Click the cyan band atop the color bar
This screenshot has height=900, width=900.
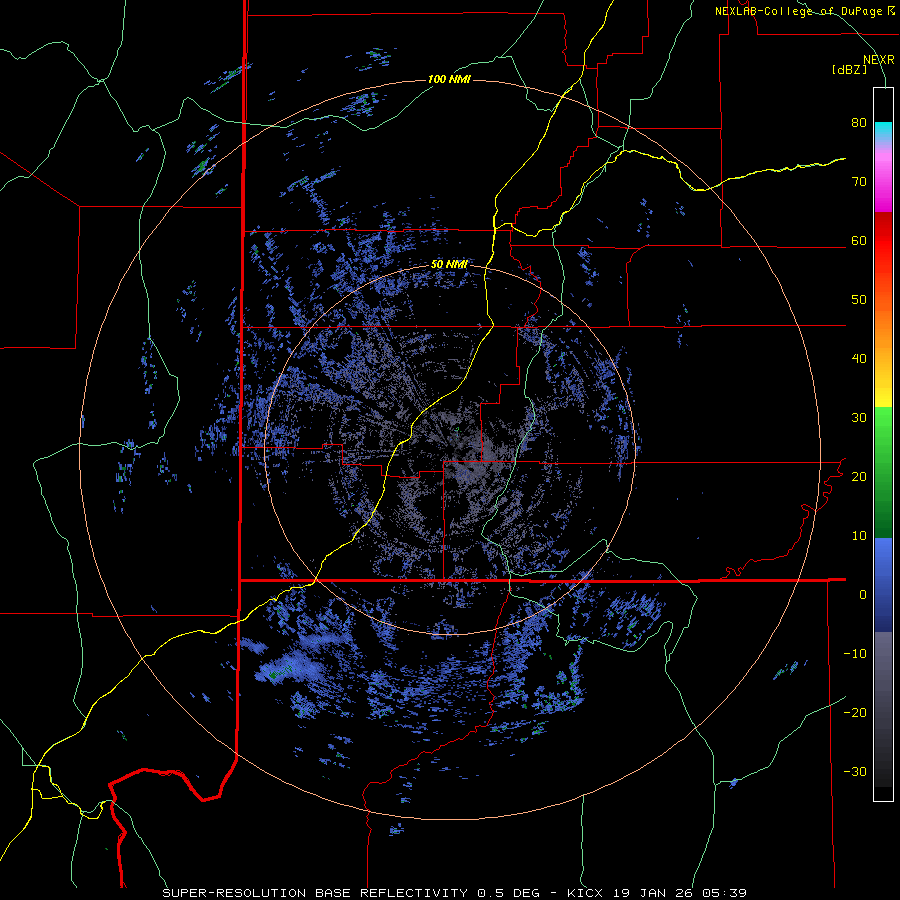pos(883,131)
